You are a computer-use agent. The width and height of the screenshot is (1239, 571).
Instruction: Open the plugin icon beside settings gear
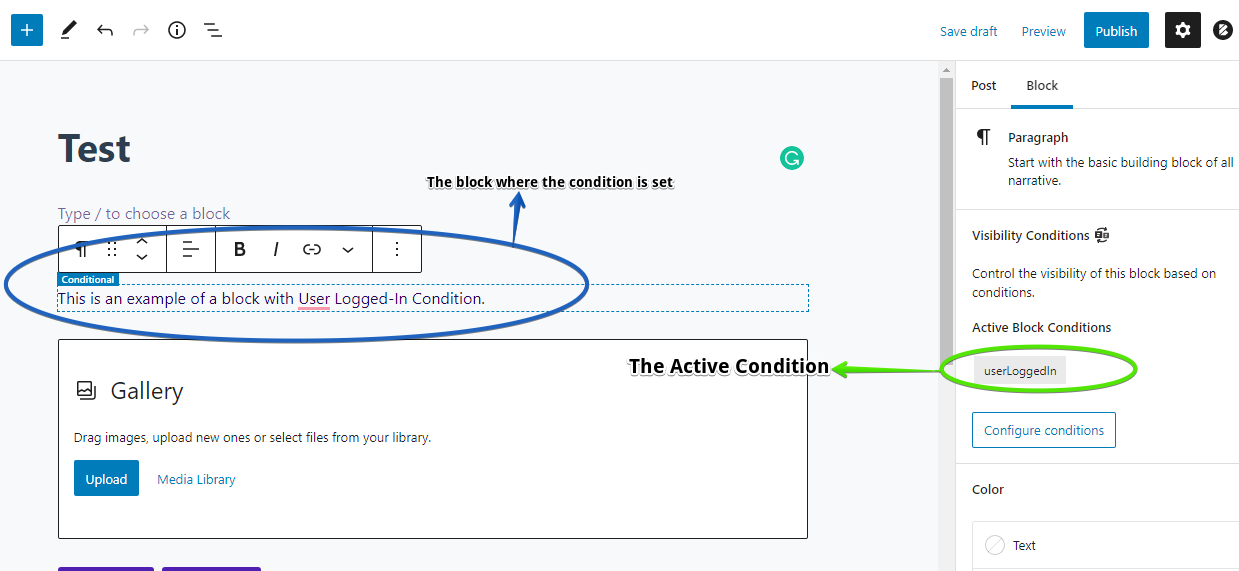click(1222, 30)
